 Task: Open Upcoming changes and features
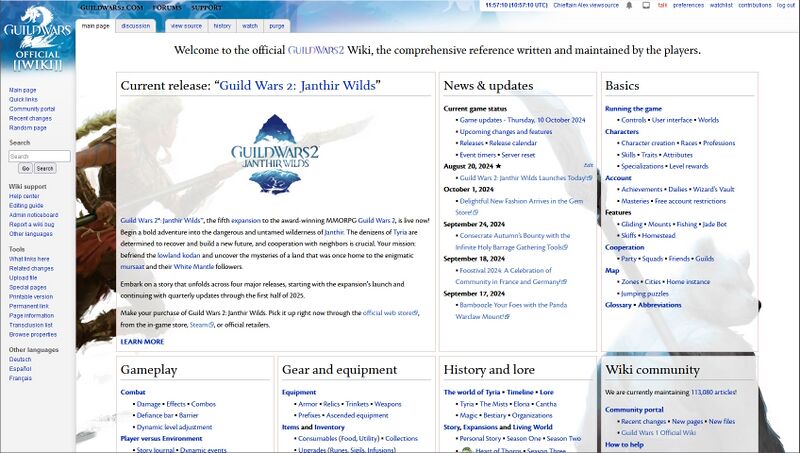point(506,132)
